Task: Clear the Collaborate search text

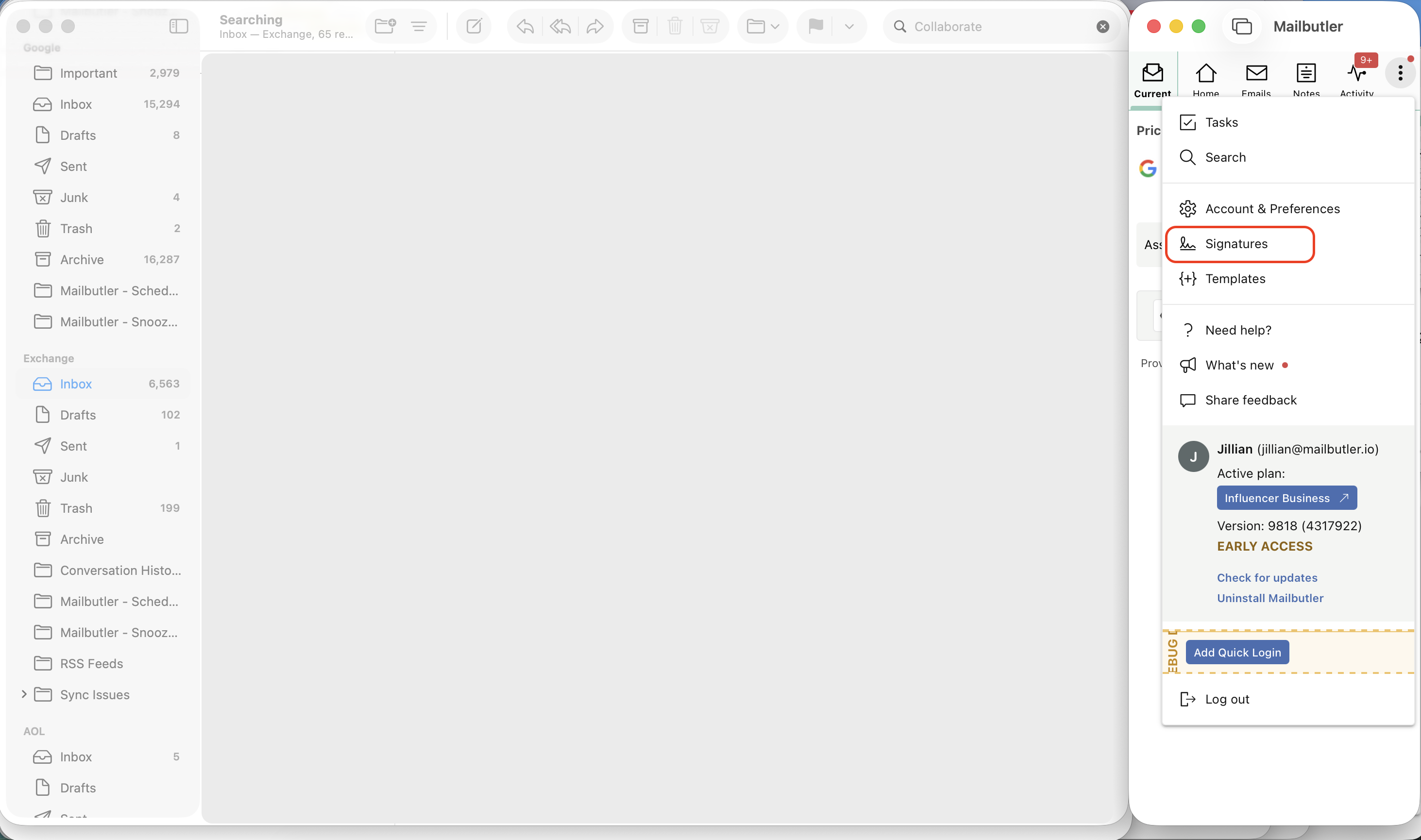Action: coord(1103,27)
